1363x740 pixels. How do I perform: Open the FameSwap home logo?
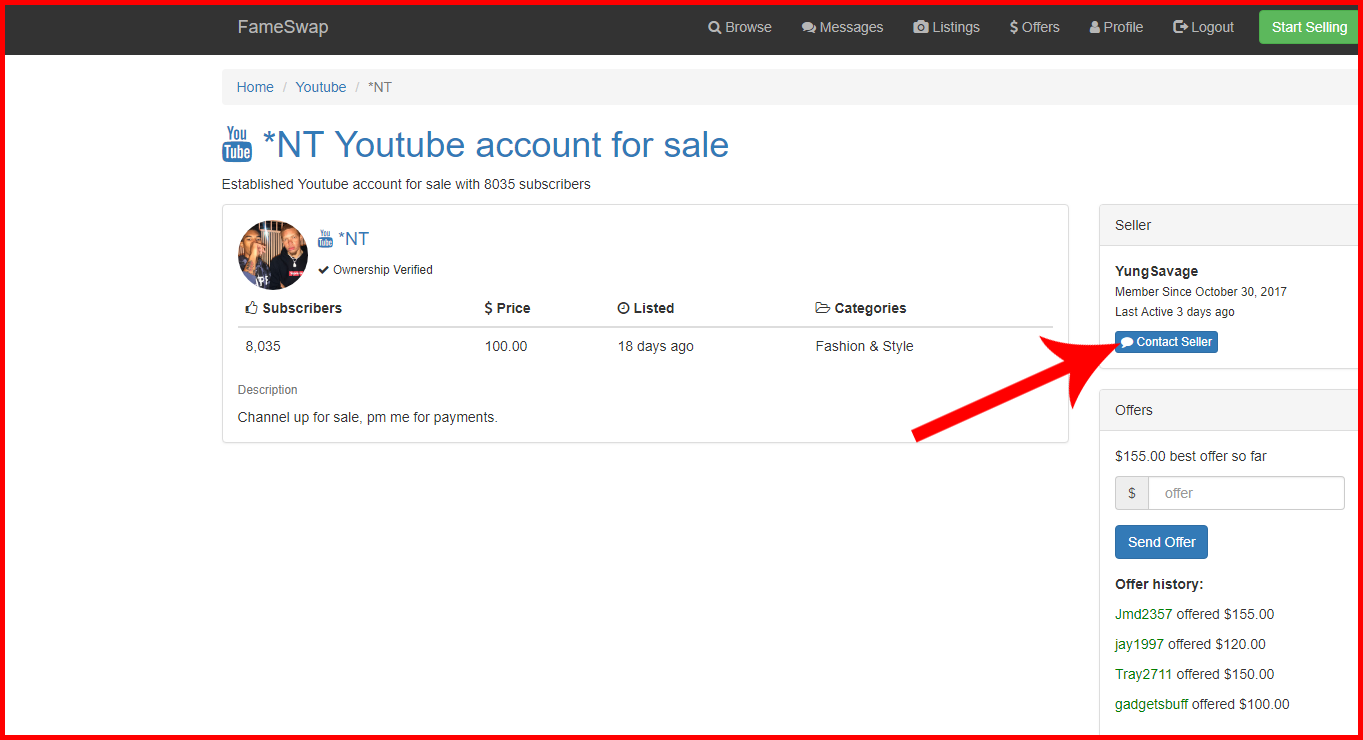coord(282,27)
